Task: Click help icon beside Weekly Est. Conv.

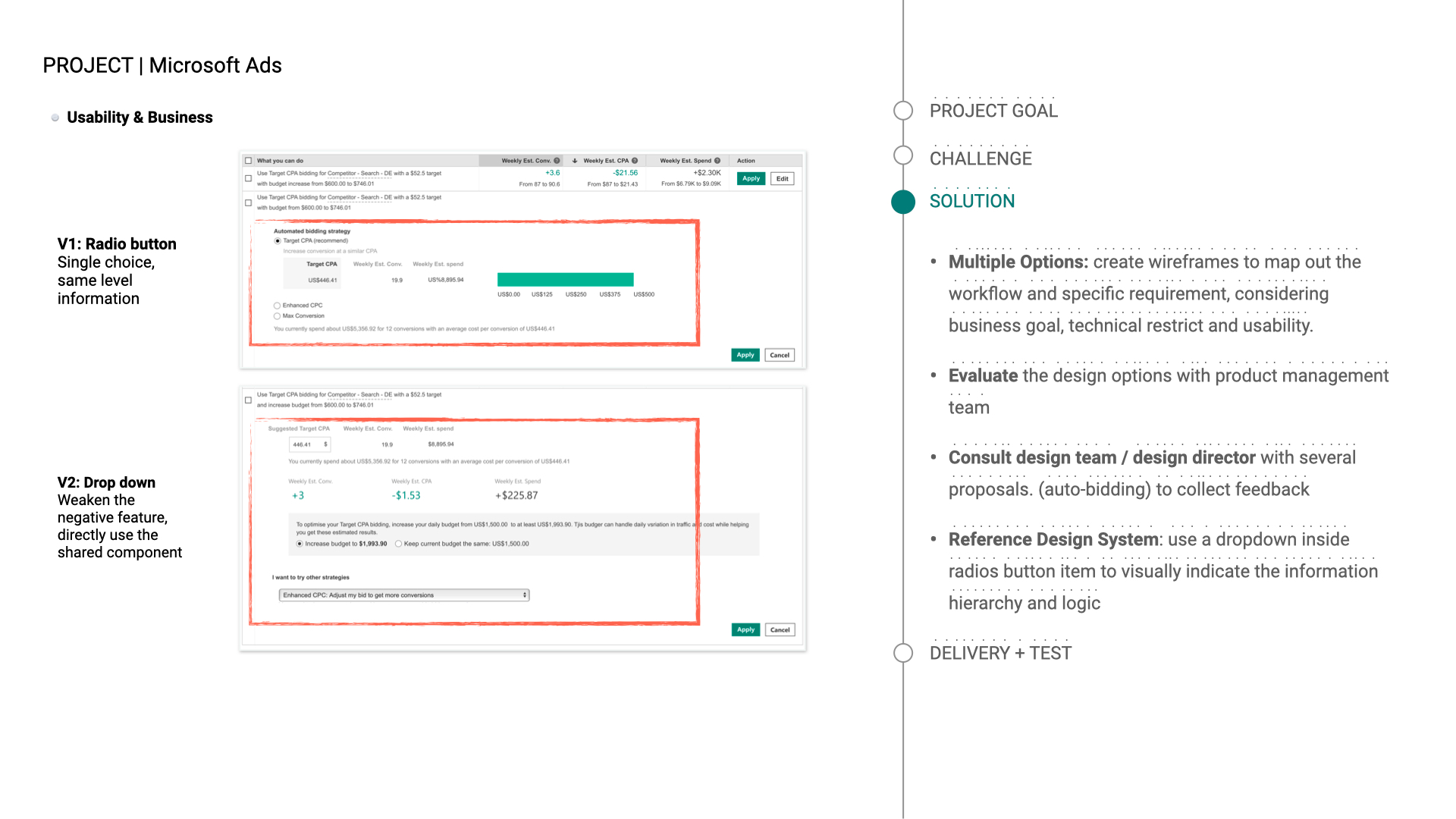Action: (557, 161)
